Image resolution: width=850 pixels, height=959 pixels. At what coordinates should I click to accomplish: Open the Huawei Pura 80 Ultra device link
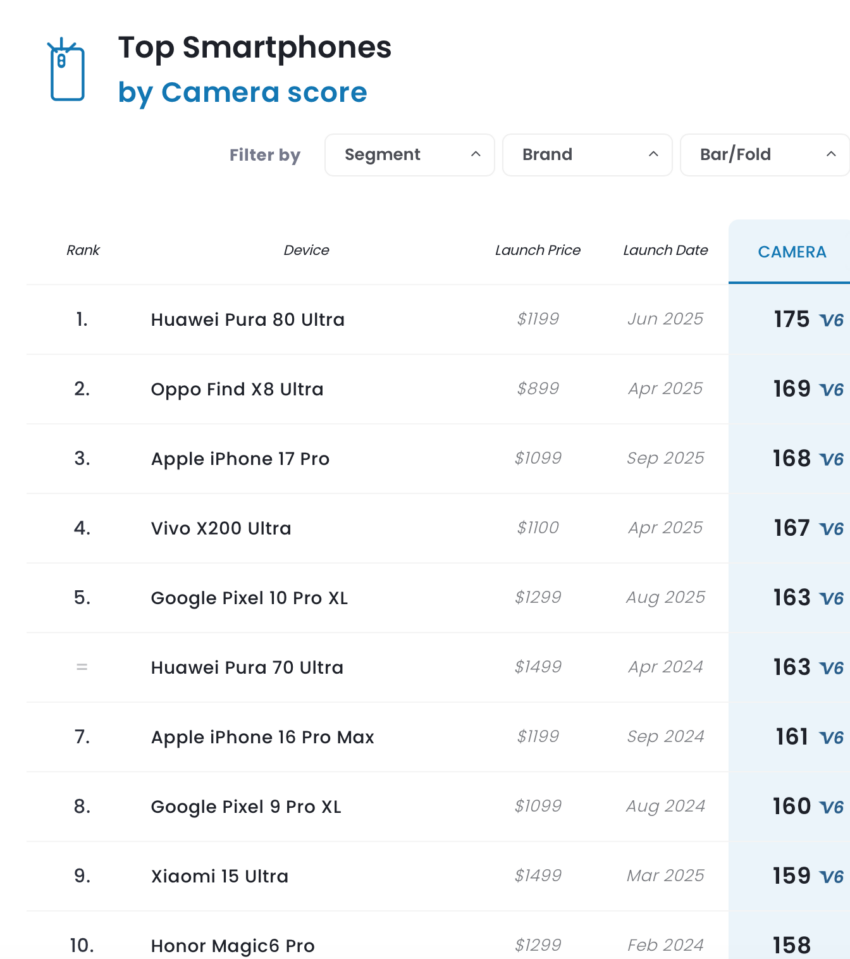coord(248,320)
